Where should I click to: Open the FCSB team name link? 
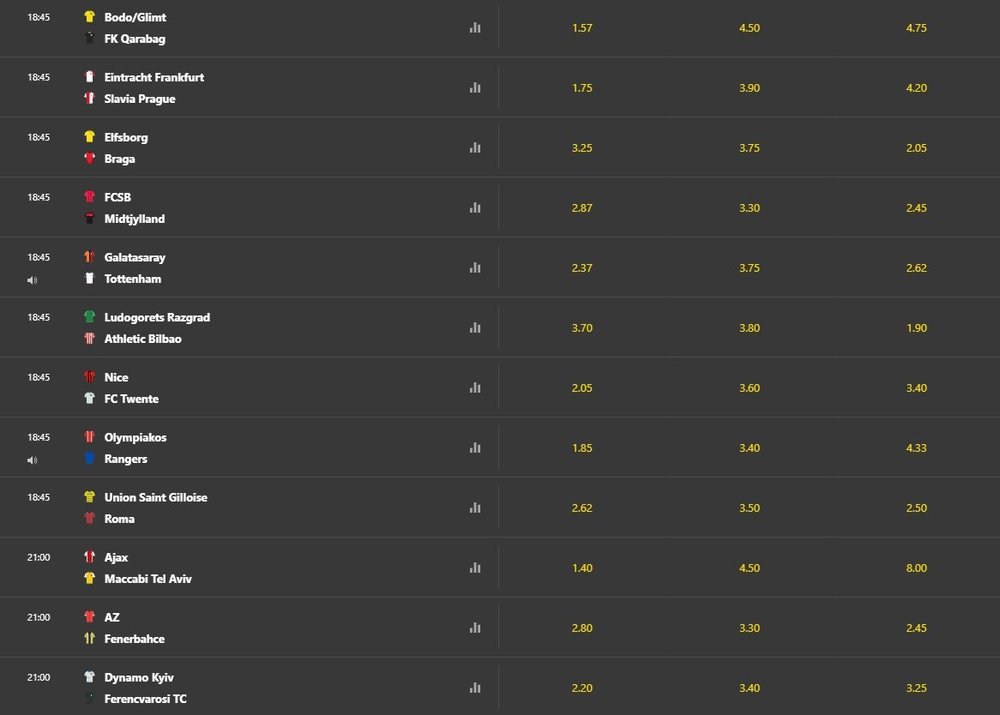coord(118,197)
